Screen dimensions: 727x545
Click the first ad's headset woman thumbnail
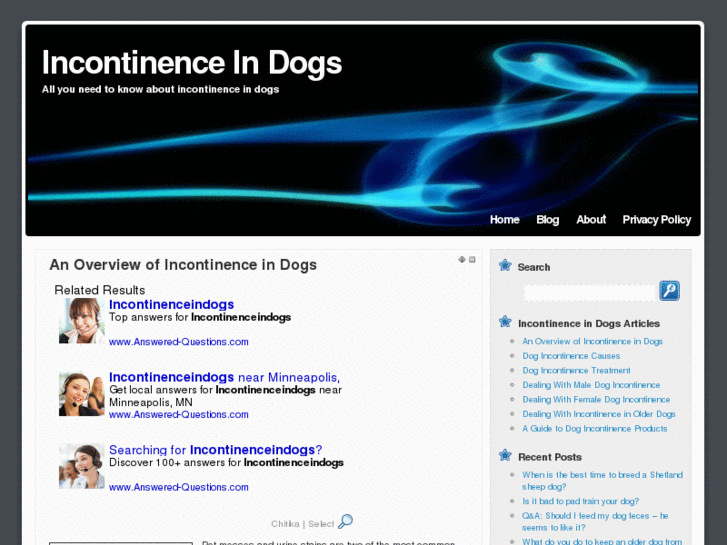(82, 321)
